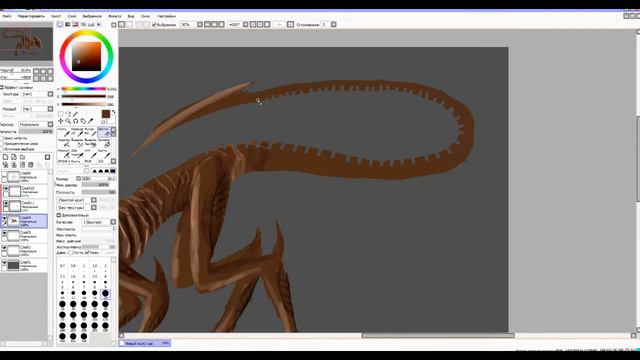Select the eyedropper color picker tool
This screenshot has height=360, width=640.
point(91,121)
